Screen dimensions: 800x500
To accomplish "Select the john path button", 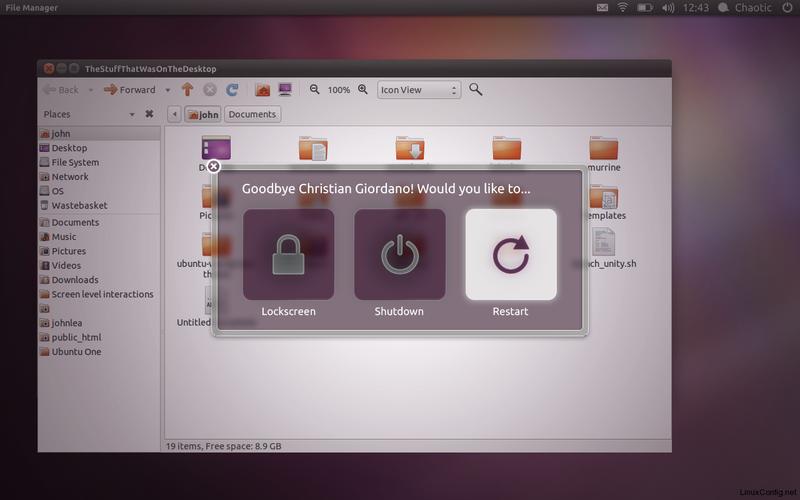I will [x=203, y=114].
